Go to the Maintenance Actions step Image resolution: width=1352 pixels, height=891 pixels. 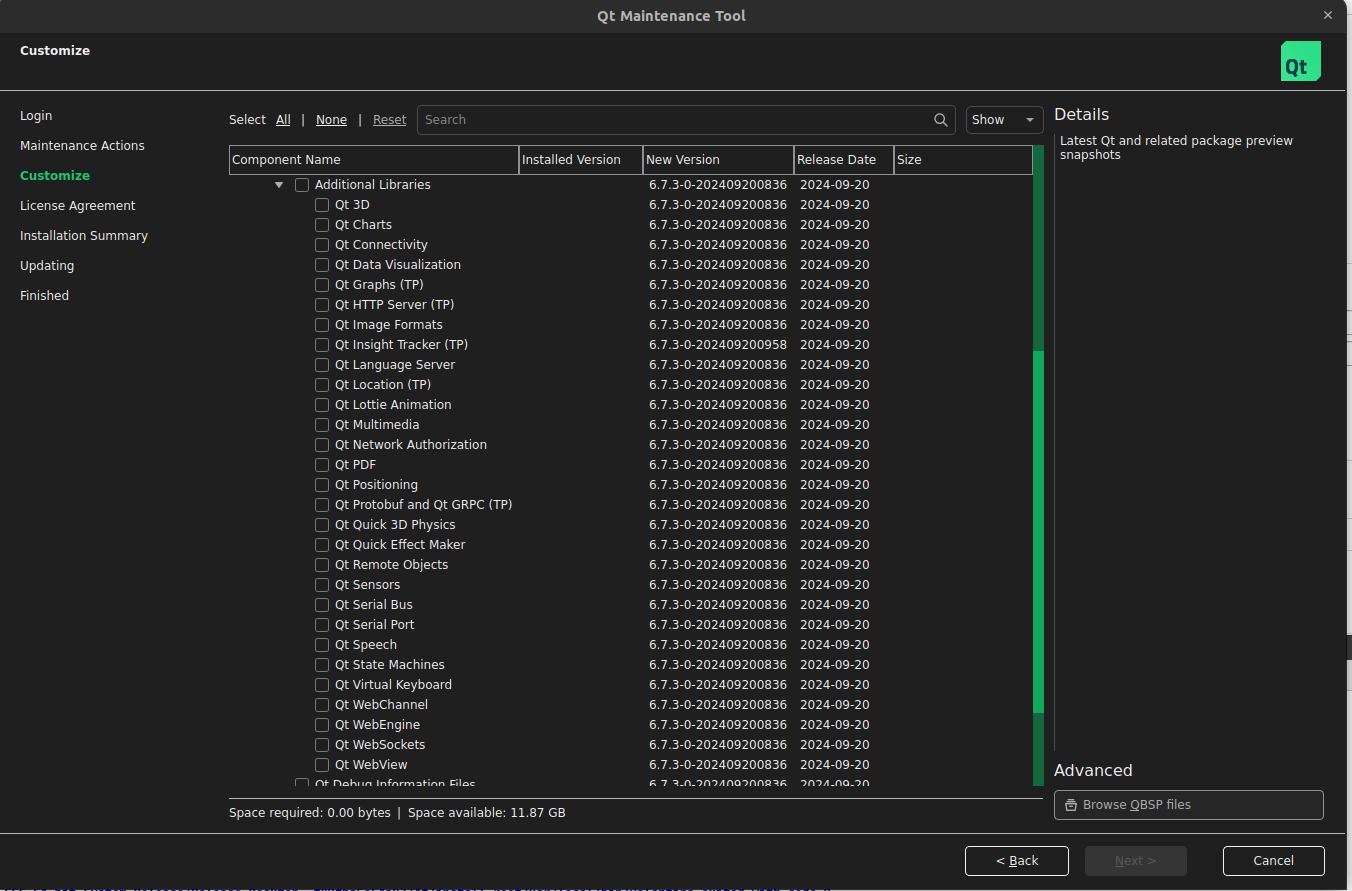82,146
